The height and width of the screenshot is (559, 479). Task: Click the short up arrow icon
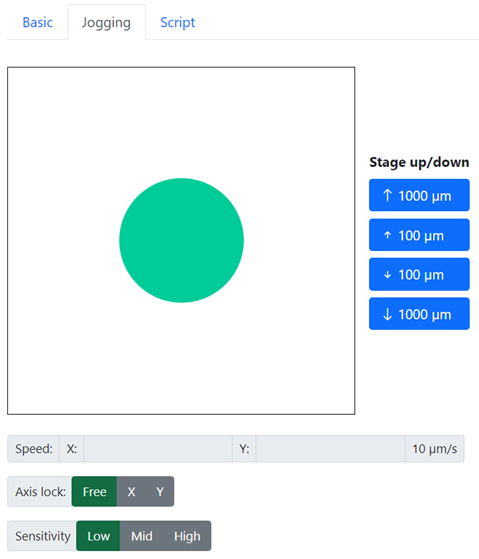pos(387,235)
